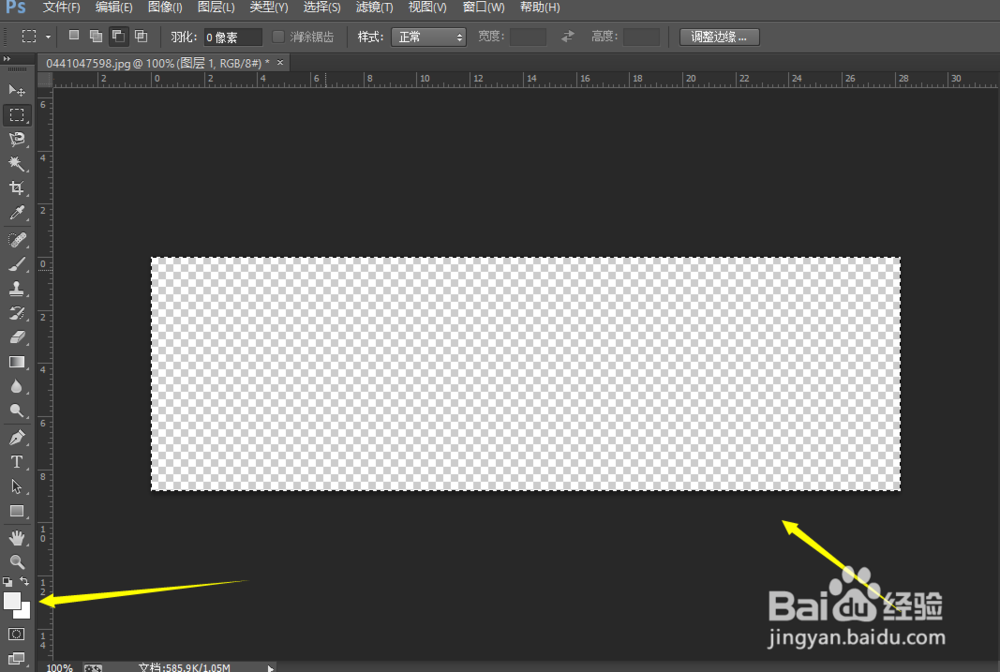The image size is (1000, 672).
Task: Select the Horizontal Type tool
Action: [x=17, y=462]
